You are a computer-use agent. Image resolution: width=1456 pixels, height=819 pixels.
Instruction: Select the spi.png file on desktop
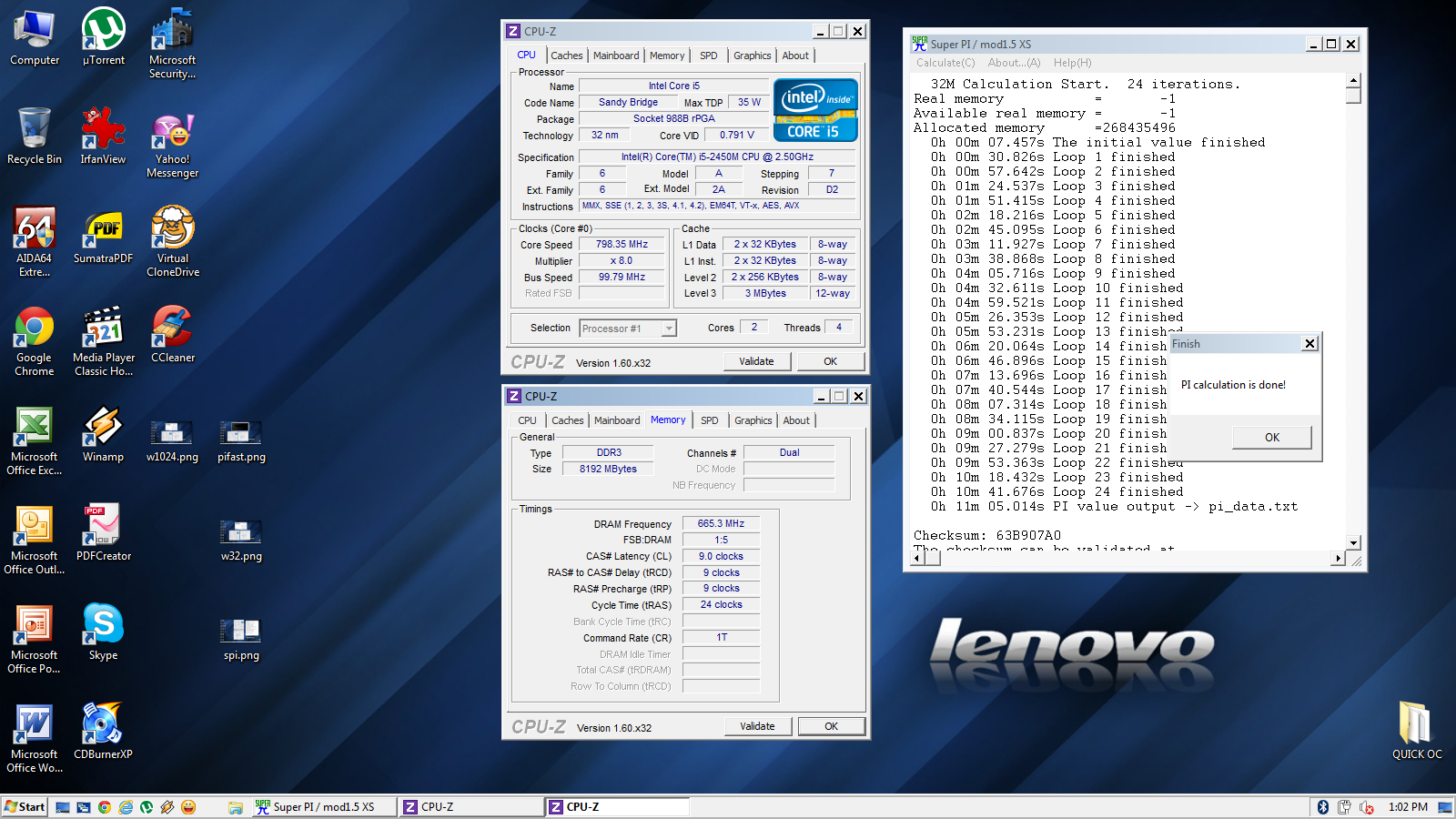[241, 640]
